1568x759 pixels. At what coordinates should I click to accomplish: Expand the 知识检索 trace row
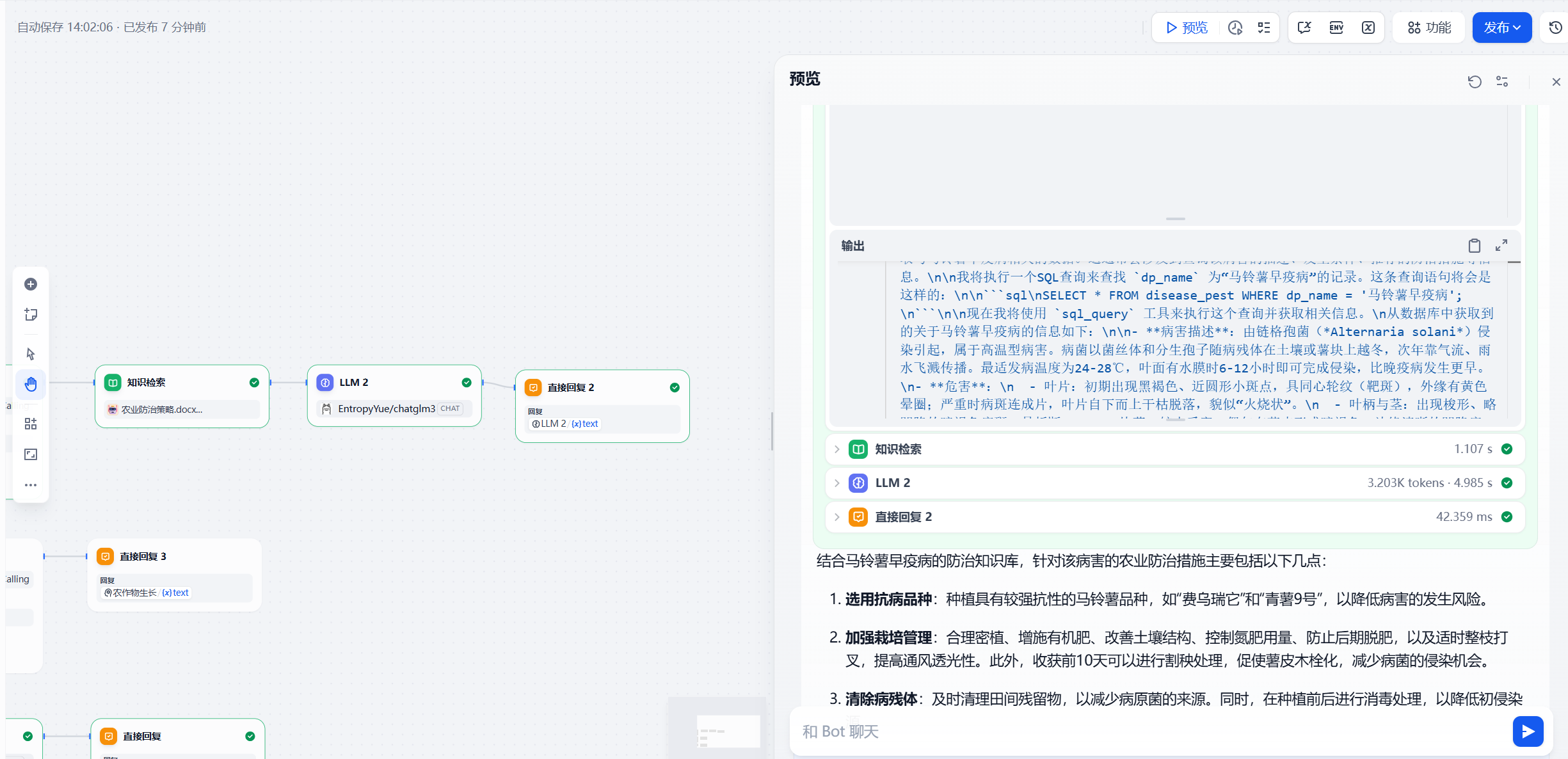[x=836, y=449]
